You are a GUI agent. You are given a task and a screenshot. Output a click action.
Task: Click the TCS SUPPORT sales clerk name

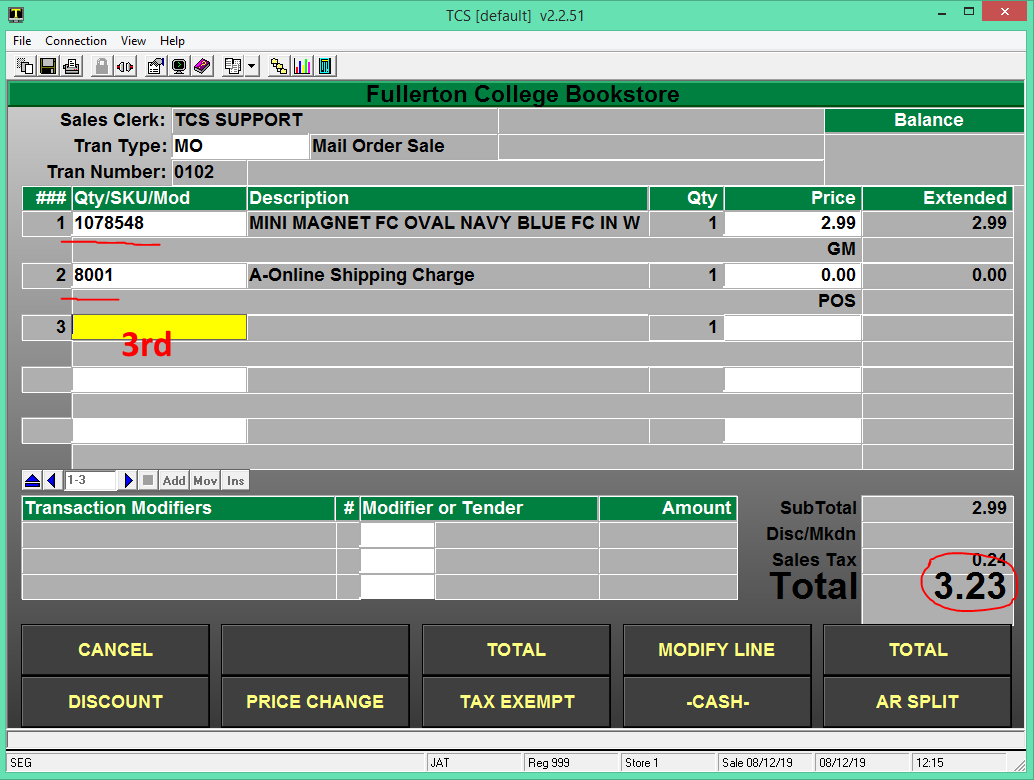click(x=239, y=120)
